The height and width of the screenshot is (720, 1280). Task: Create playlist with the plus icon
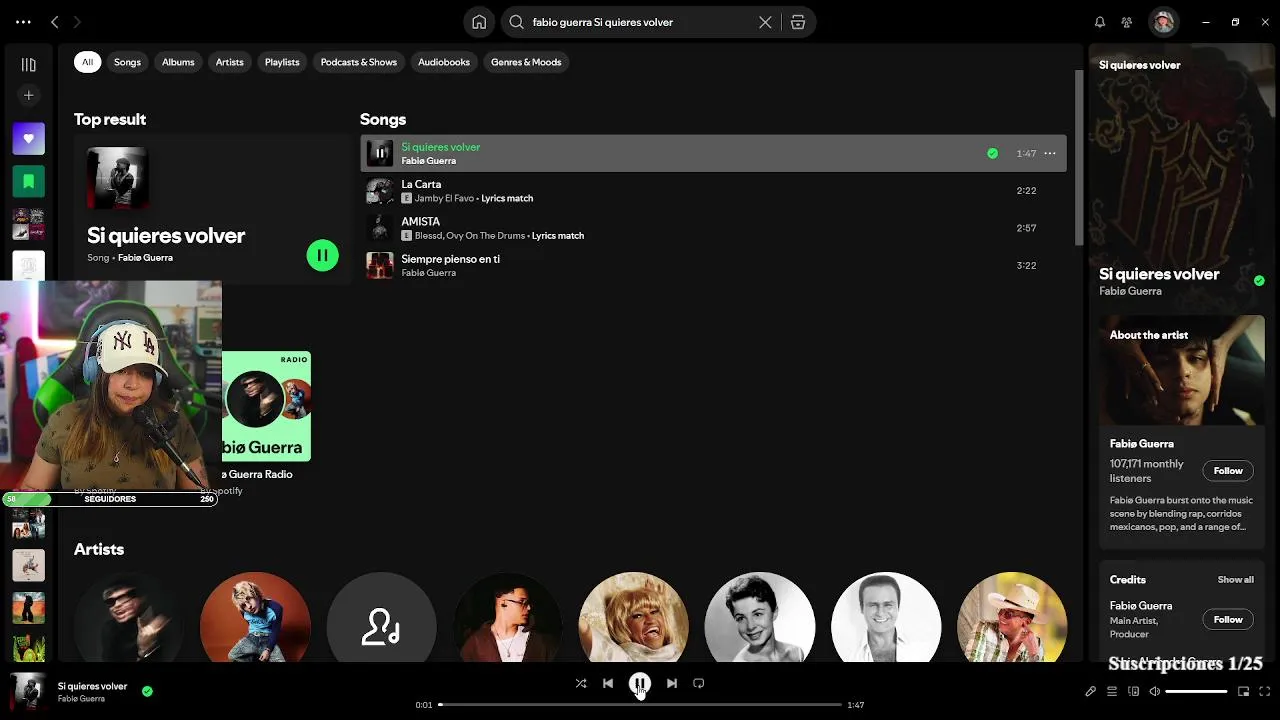pos(28,95)
